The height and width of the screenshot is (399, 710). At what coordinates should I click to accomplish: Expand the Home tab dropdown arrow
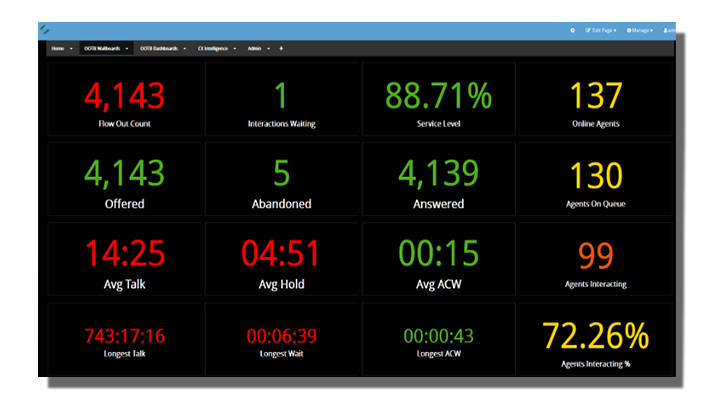click(x=71, y=48)
